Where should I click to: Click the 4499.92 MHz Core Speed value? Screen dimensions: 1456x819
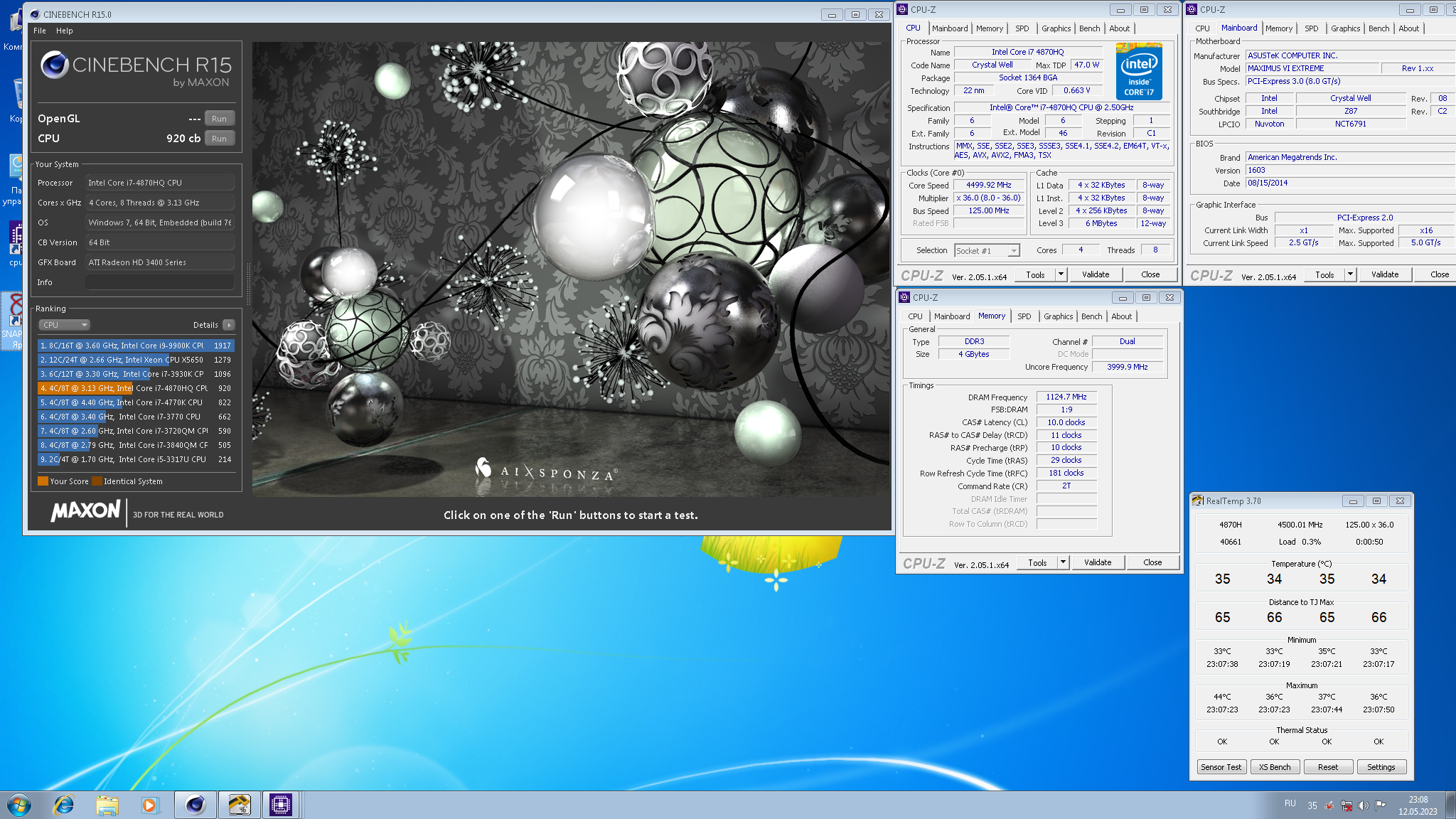pyautogui.click(x=989, y=185)
